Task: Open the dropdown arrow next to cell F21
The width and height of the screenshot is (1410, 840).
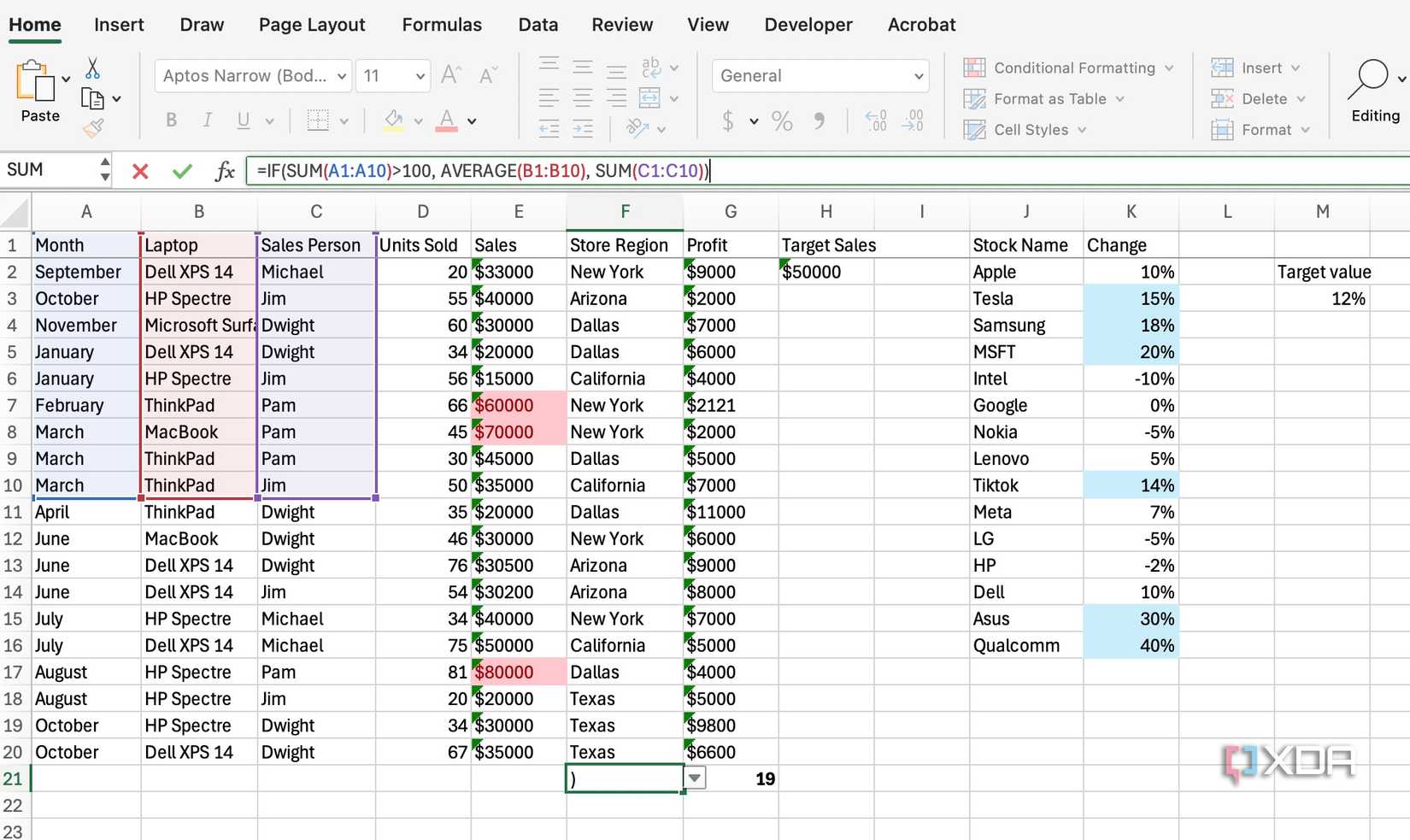Action: coord(695,778)
